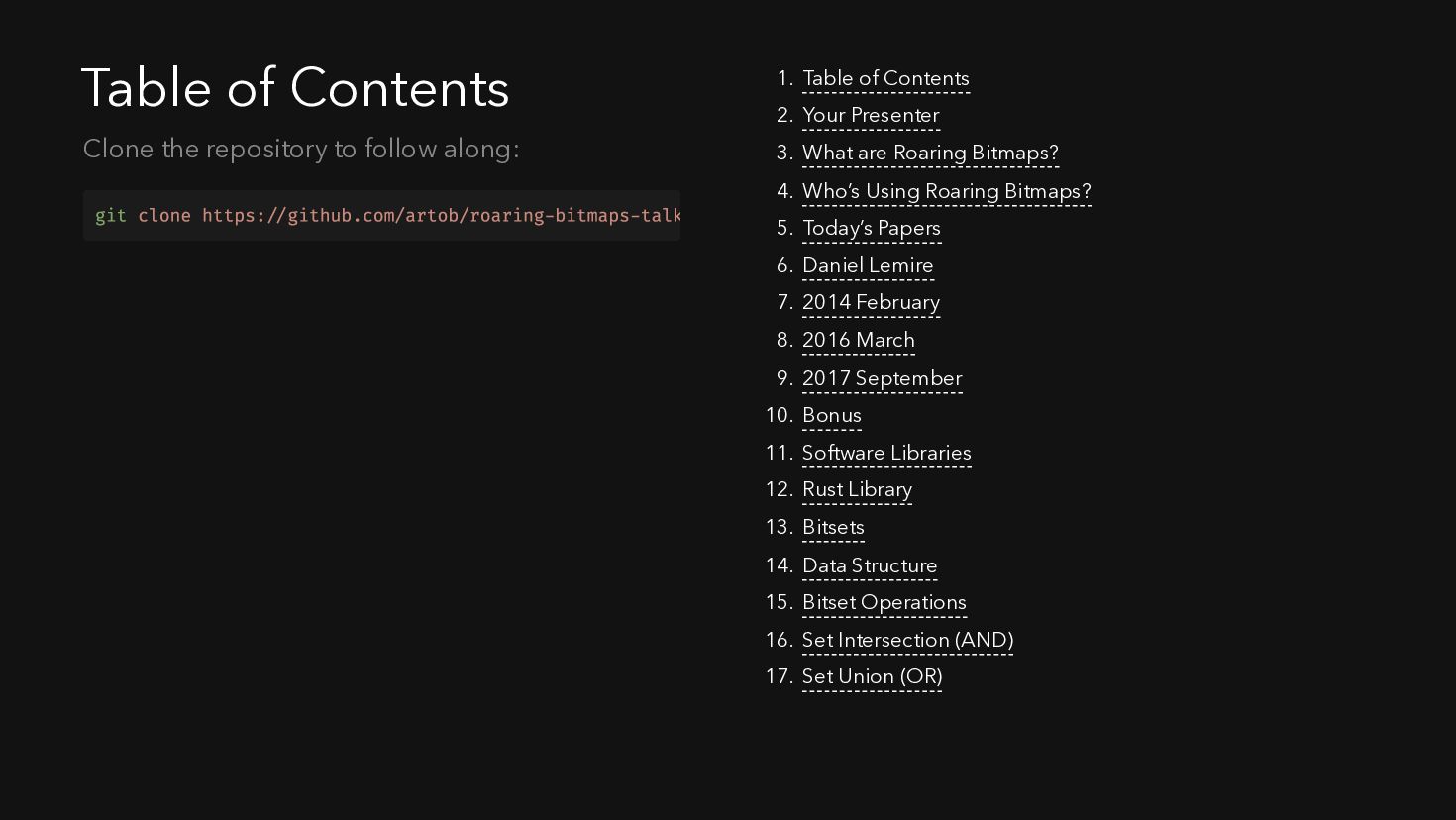
Task: Click the Table of Contents slide heading
Action: (x=295, y=88)
